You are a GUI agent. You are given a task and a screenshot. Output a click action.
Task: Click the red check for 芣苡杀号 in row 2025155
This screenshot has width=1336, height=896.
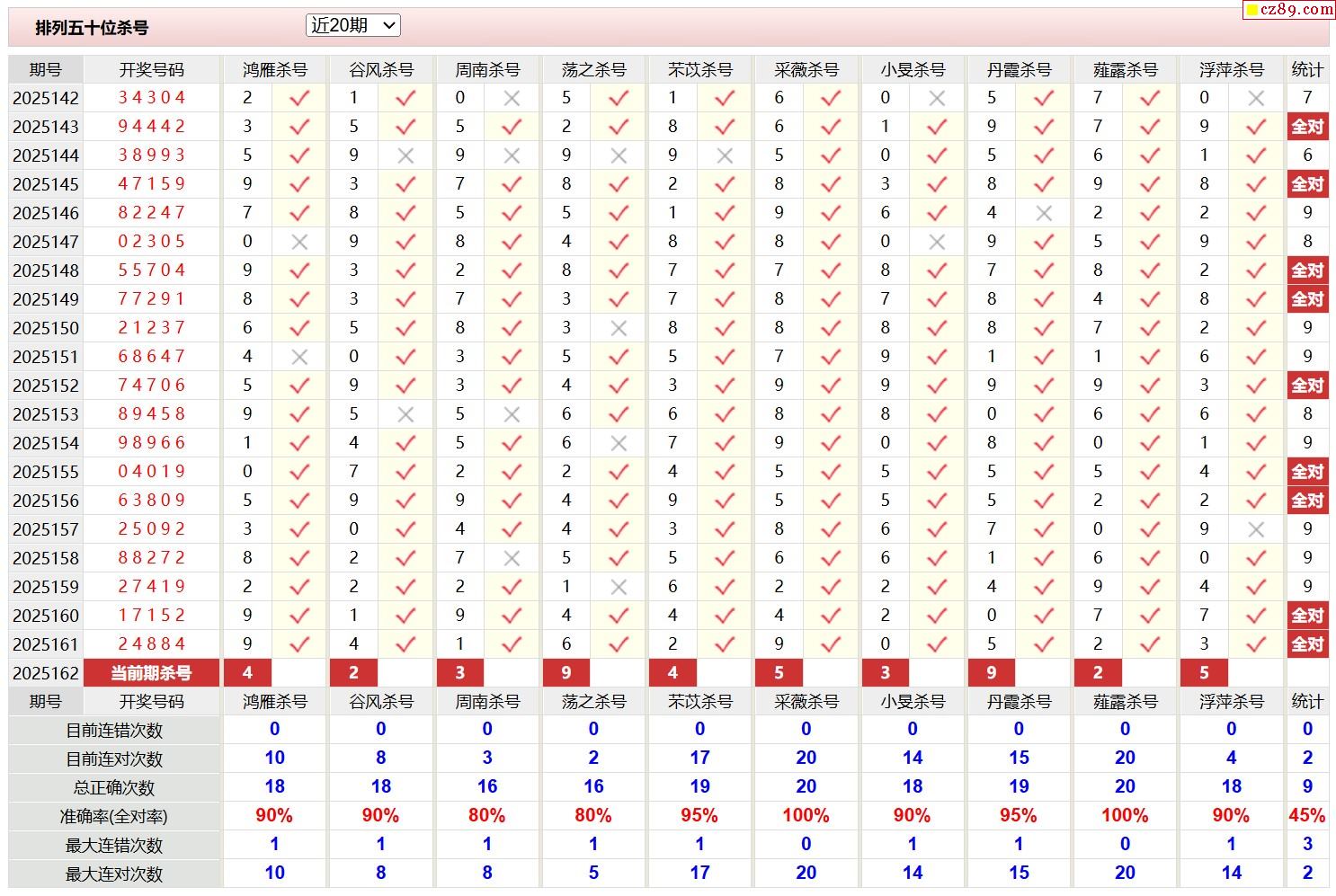click(725, 472)
